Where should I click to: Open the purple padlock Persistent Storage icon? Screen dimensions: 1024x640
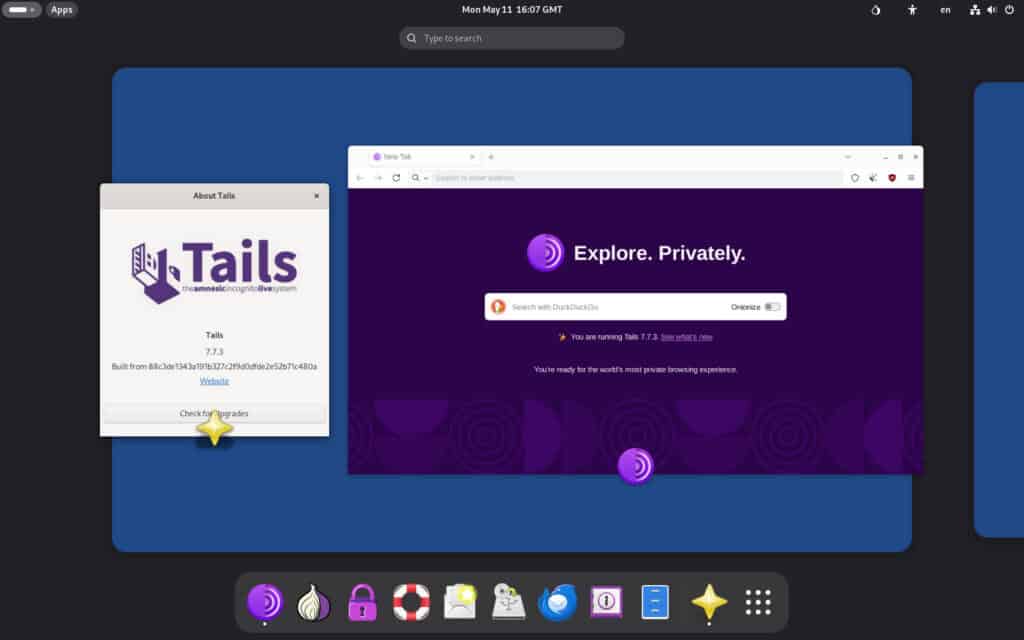coord(362,601)
